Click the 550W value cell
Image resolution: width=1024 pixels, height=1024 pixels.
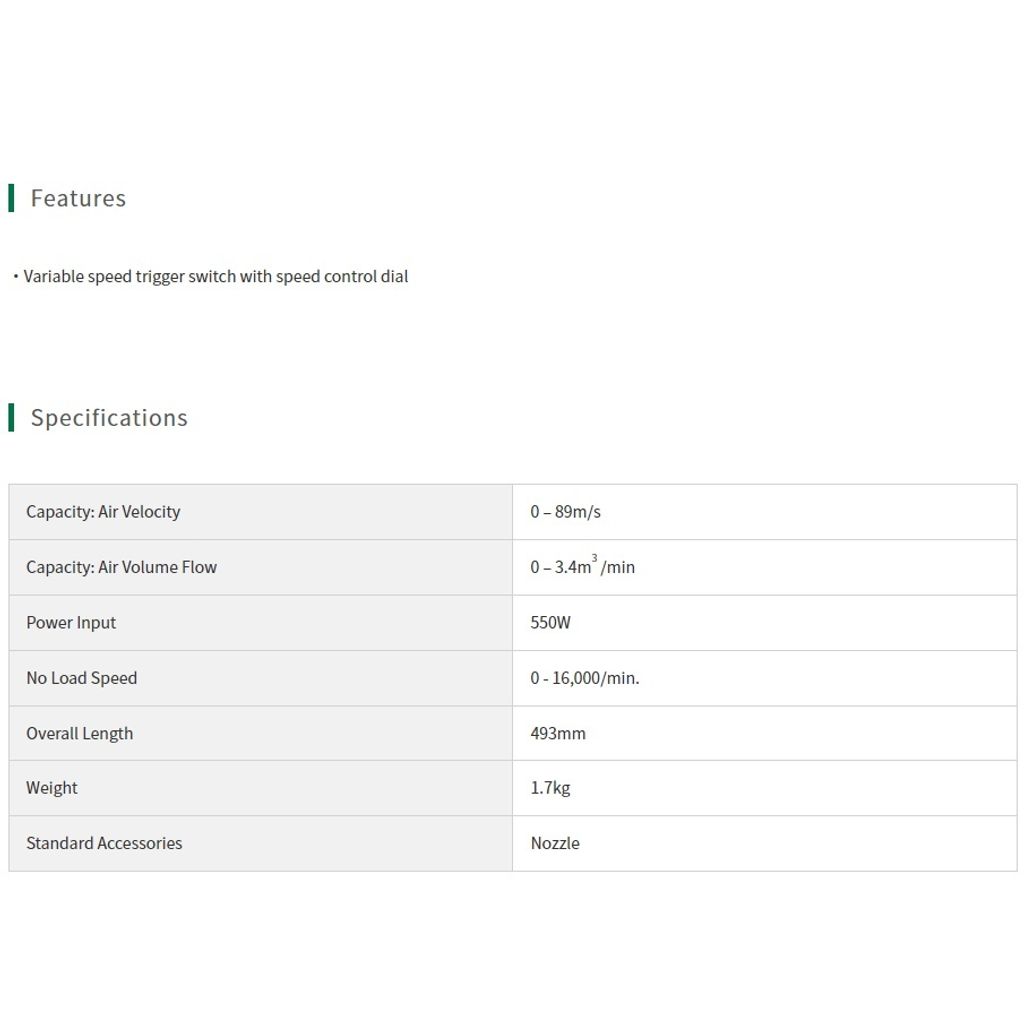pyautogui.click(x=765, y=622)
